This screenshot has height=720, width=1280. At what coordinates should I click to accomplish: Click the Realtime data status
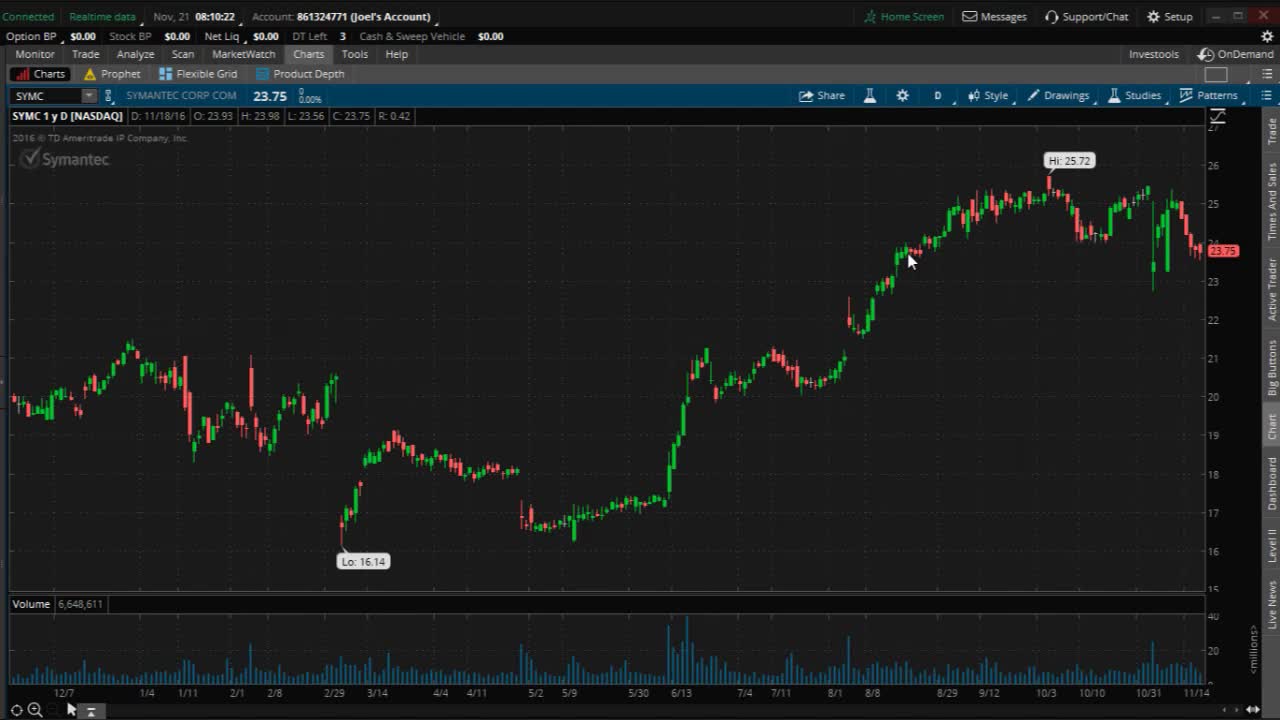[102, 17]
